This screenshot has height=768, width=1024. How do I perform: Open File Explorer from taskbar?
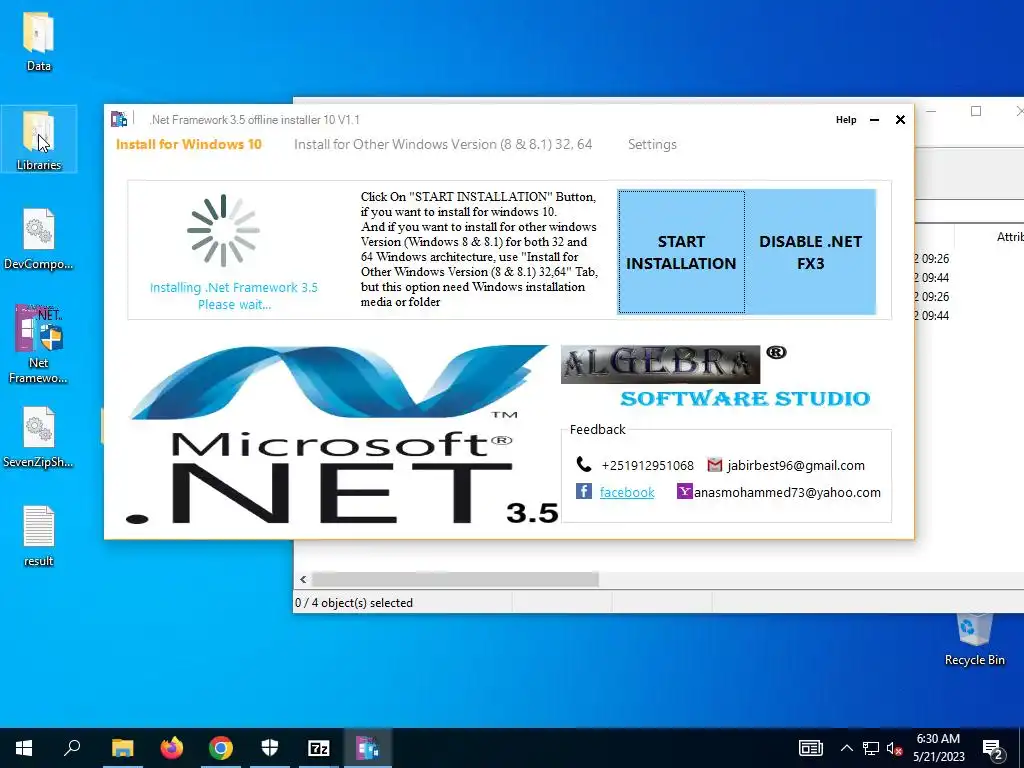(x=122, y=748)
